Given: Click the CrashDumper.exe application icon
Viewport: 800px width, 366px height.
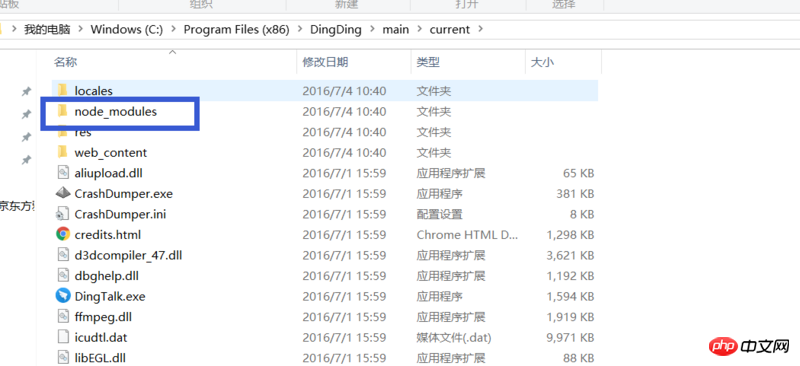Looking at the screenshot, I should 62,193.
